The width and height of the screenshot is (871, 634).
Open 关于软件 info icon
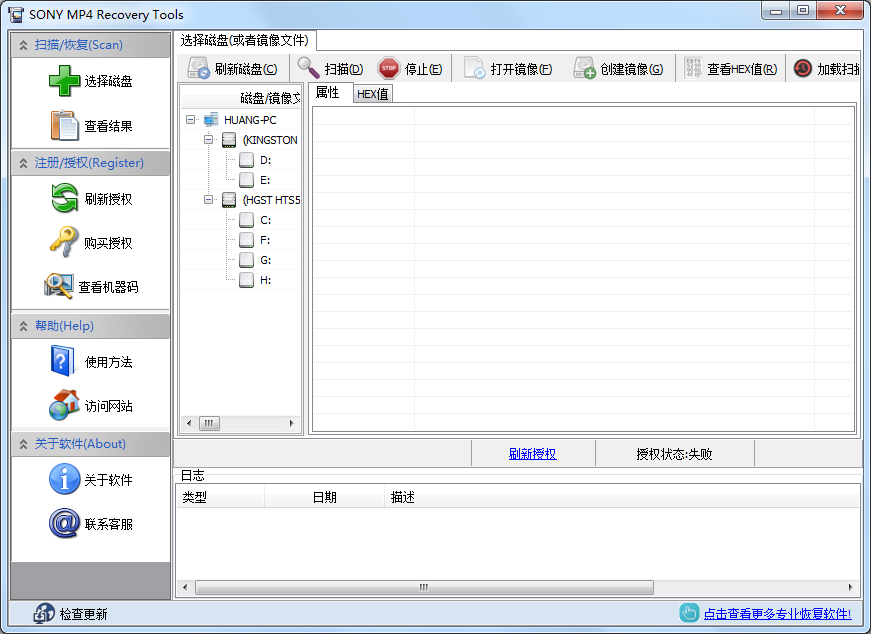(64, 479)
